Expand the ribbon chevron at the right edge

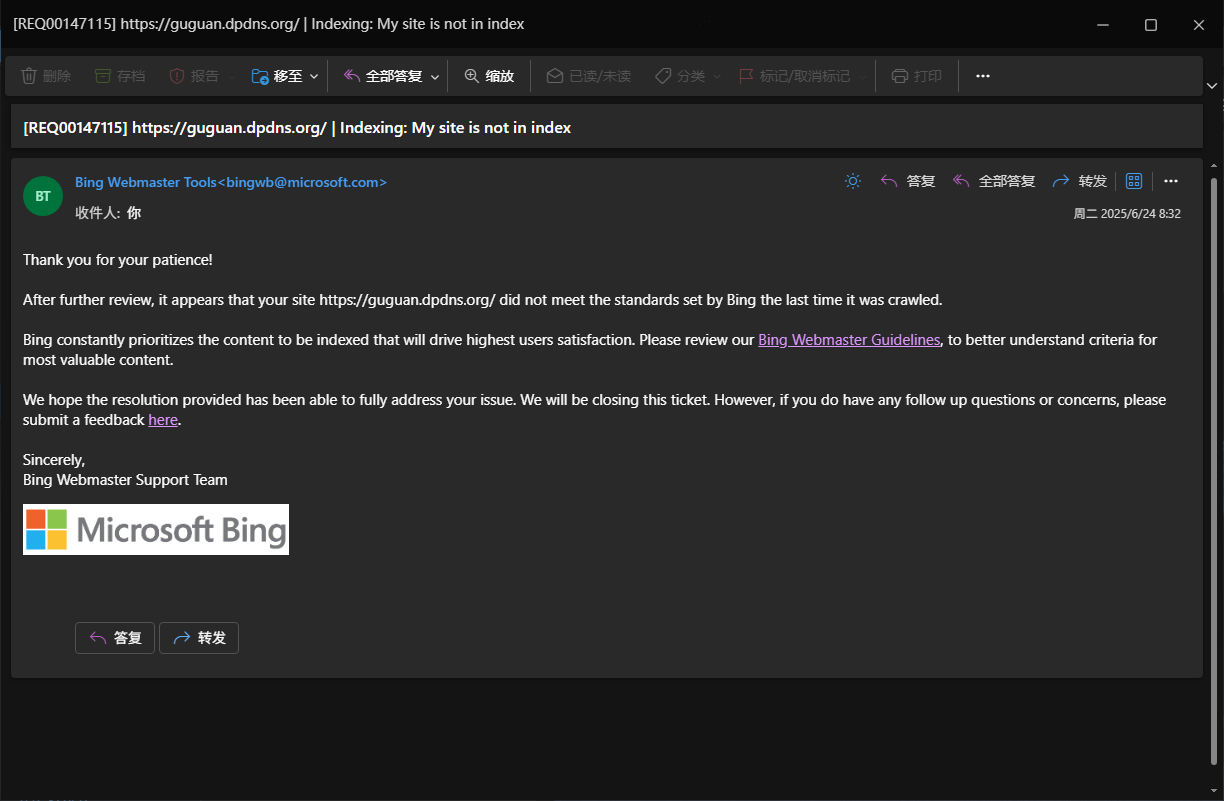1213,86
